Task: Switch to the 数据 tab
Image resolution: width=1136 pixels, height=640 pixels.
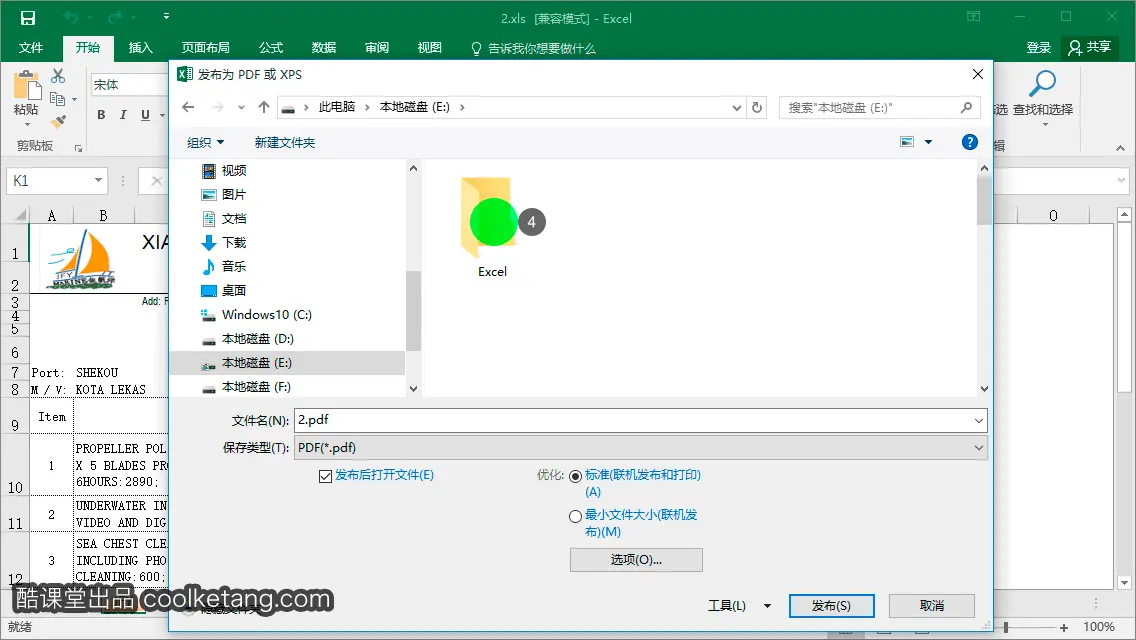Action: [324, 48]
